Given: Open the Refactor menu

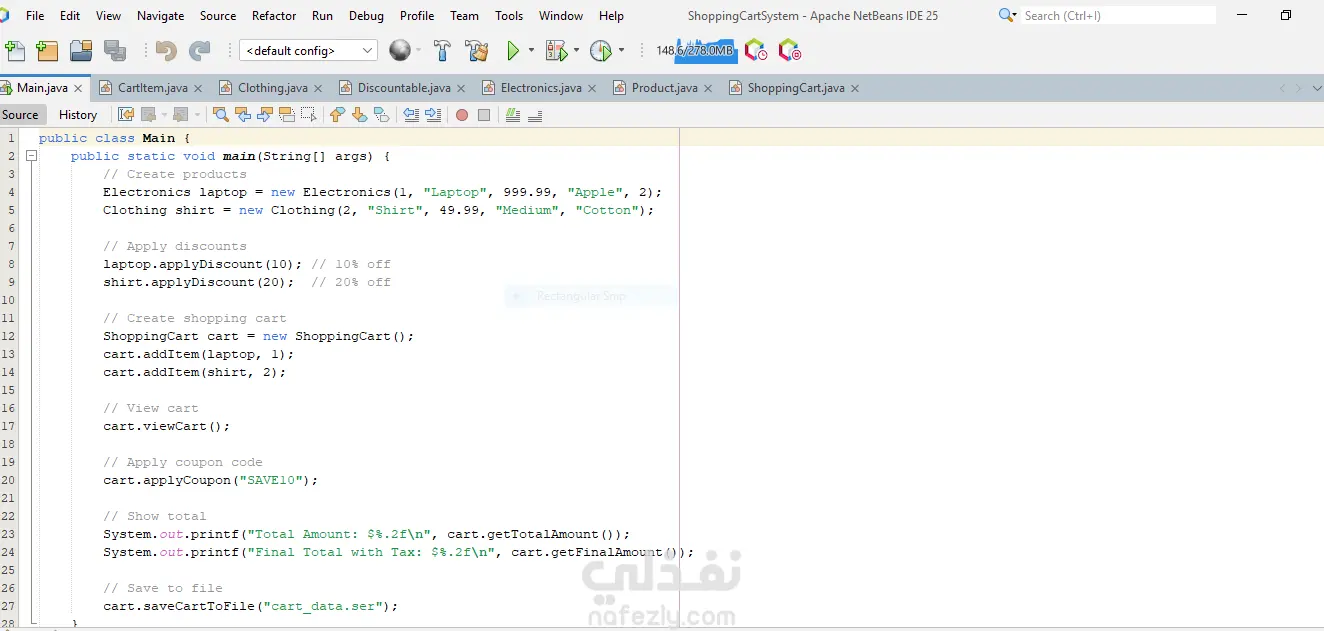Looking at the screenshot, I should pyautogui.click(x=274, y=16).
